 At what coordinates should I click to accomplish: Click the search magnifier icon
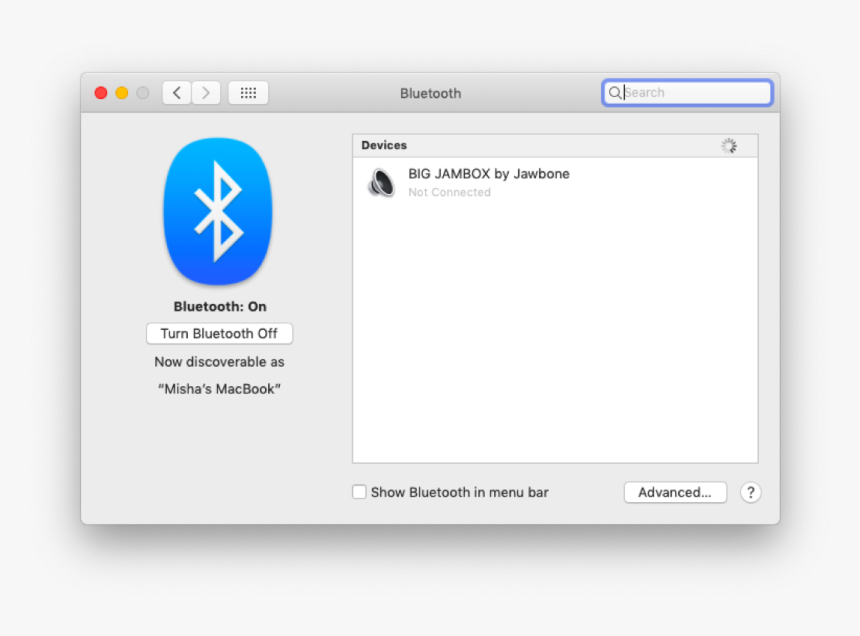pos(615,92)
